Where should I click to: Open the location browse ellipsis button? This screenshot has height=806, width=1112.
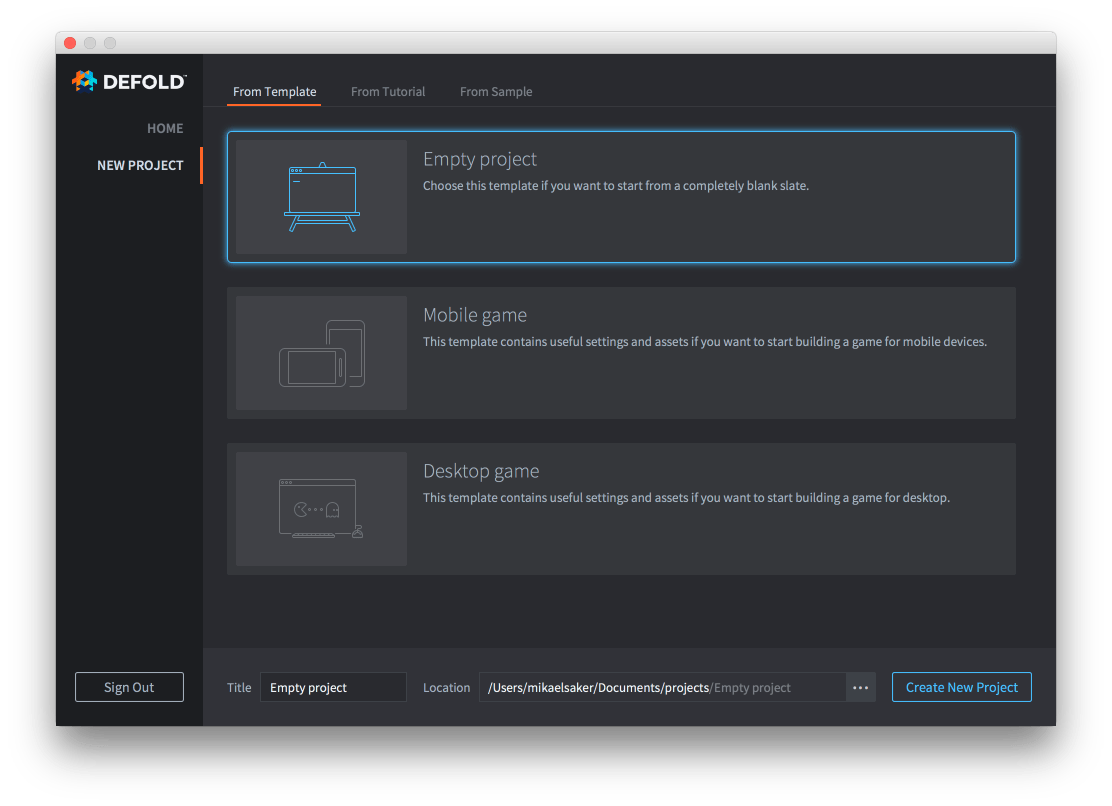(860, 687)
